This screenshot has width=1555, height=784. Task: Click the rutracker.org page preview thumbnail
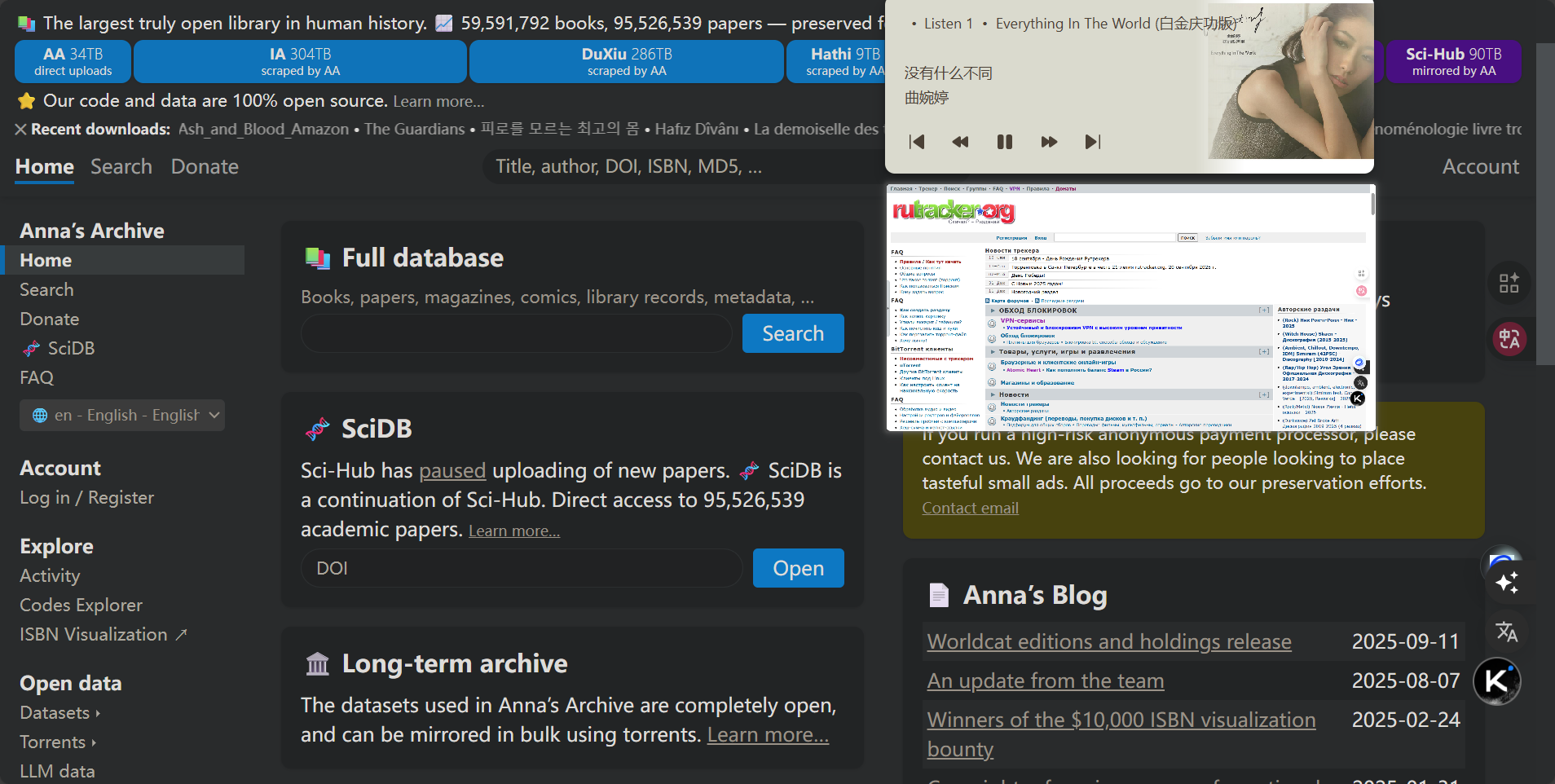pyautogui.click(x=1130, y=307)
